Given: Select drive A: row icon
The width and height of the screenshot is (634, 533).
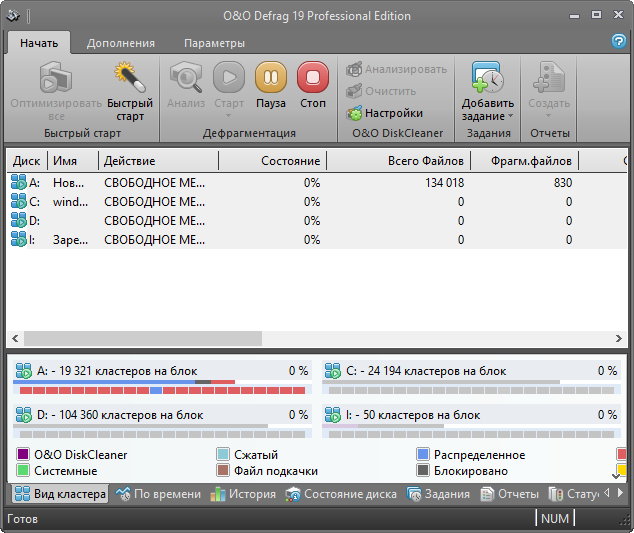Looking at the screenshot, I should 19,182.
